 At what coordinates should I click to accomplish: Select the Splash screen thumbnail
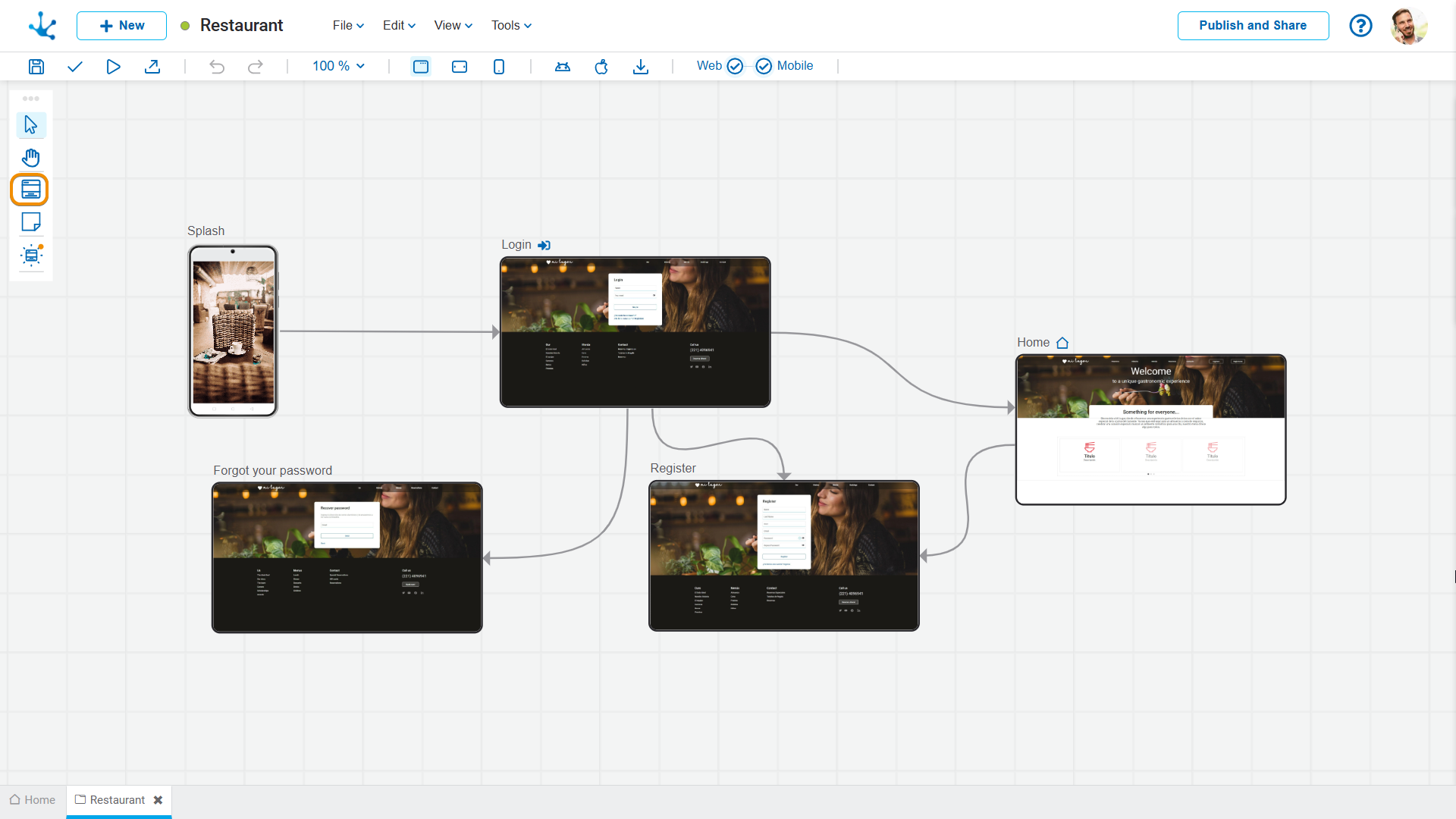tap(233, 331)
